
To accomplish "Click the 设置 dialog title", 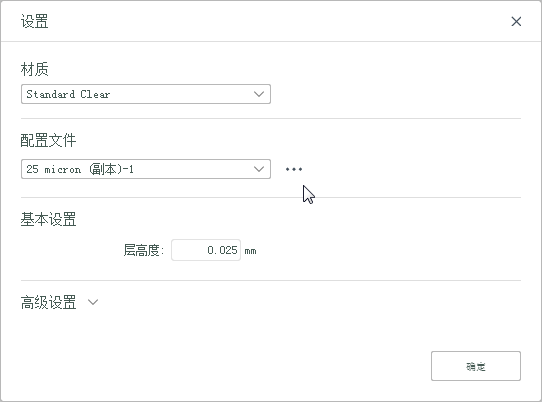I will 34,21.
